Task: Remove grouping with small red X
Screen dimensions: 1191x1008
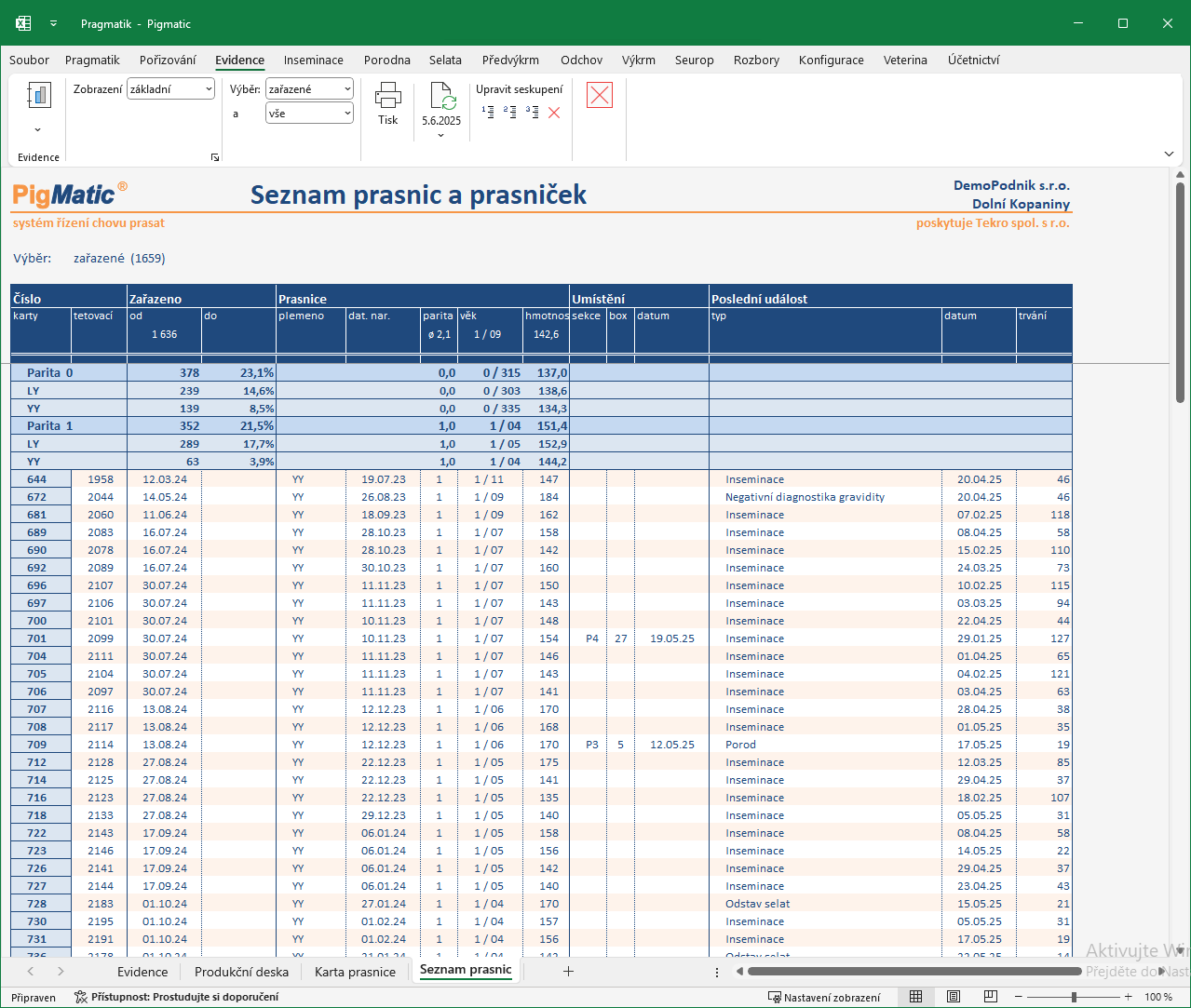Action: (x=554, y=113)
